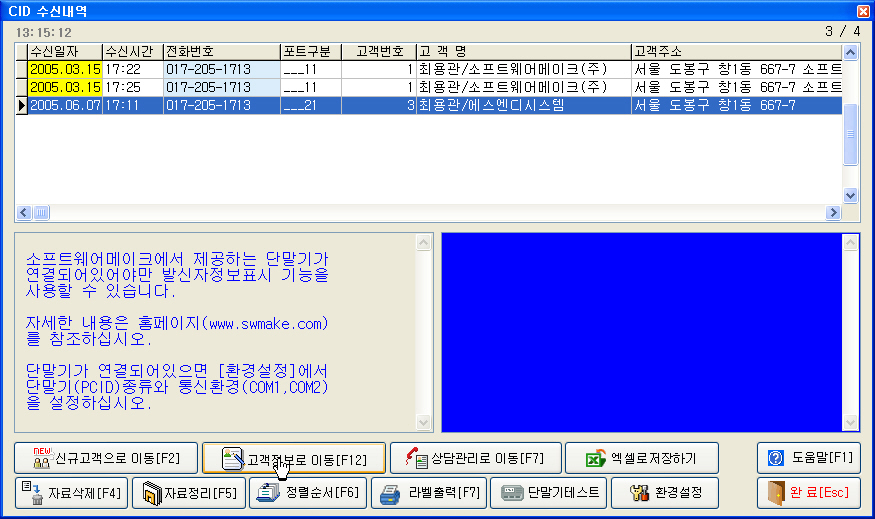The width and height of the screenshot is (875, 519).
Task: Click the 고객정보로 이동[F12] button
Action: 294,459
